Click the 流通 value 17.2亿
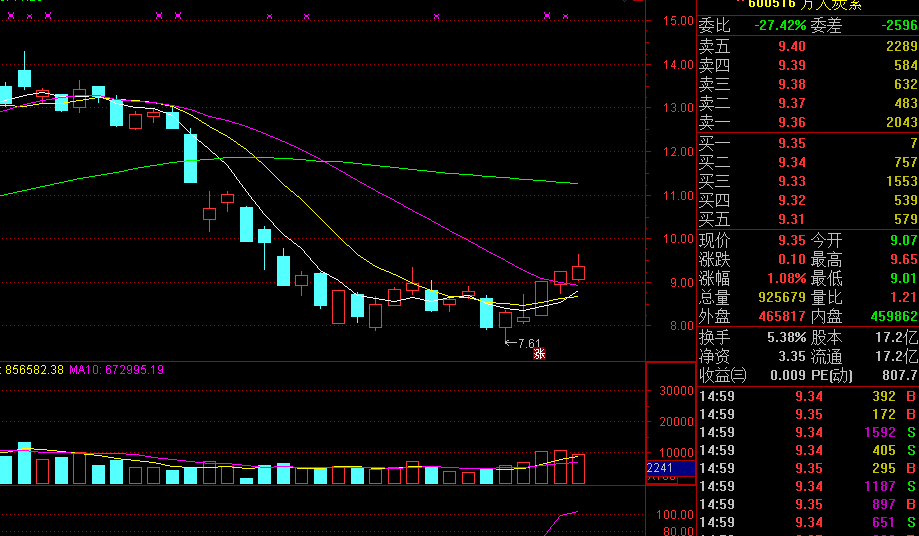Viewport: 919px width, 536px height. click(898, 356)
